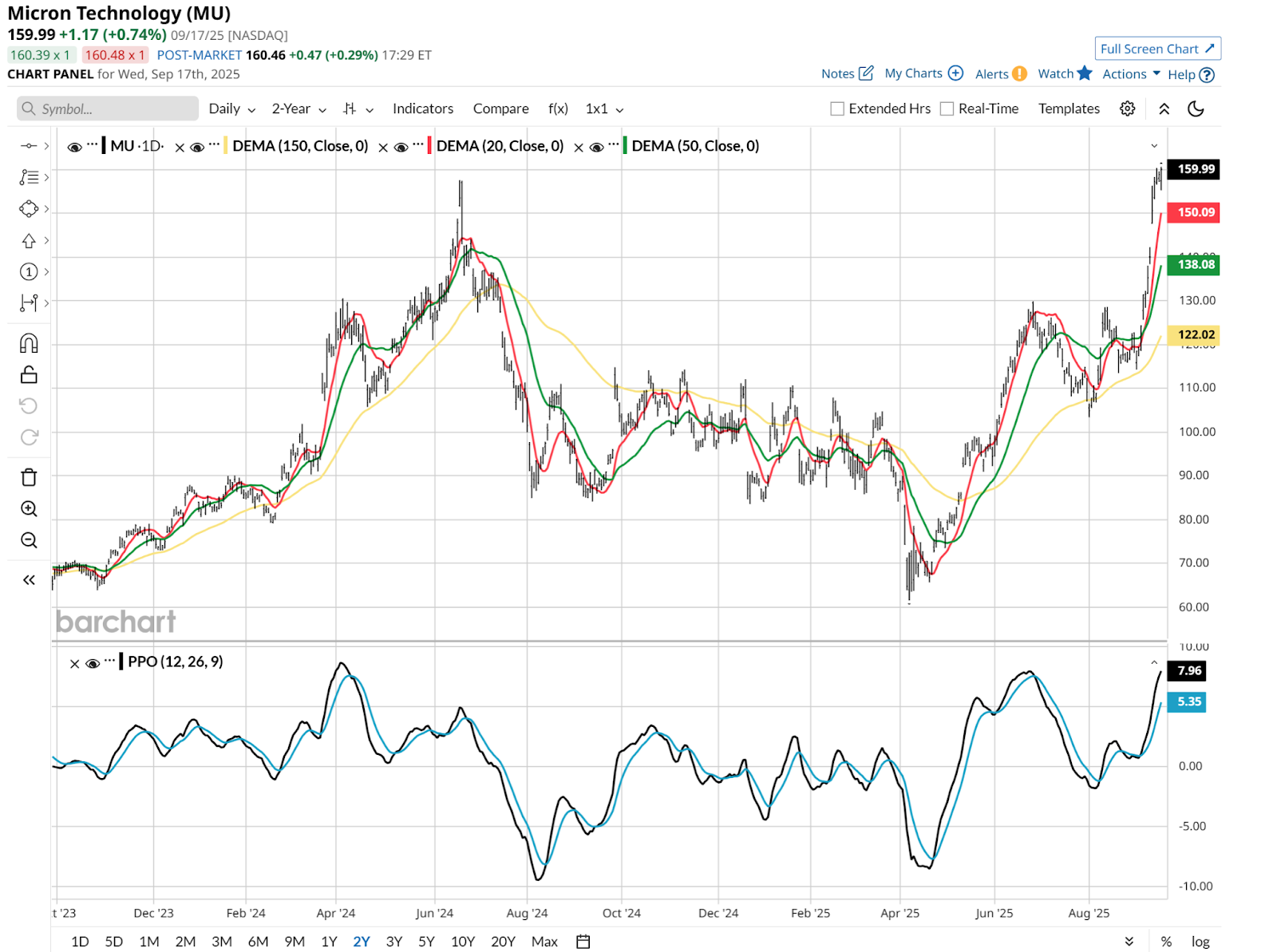The height and width of the screenshot is (952, 1277).
Task: Select the price range measure tool
Action: [x=29, y=303]
